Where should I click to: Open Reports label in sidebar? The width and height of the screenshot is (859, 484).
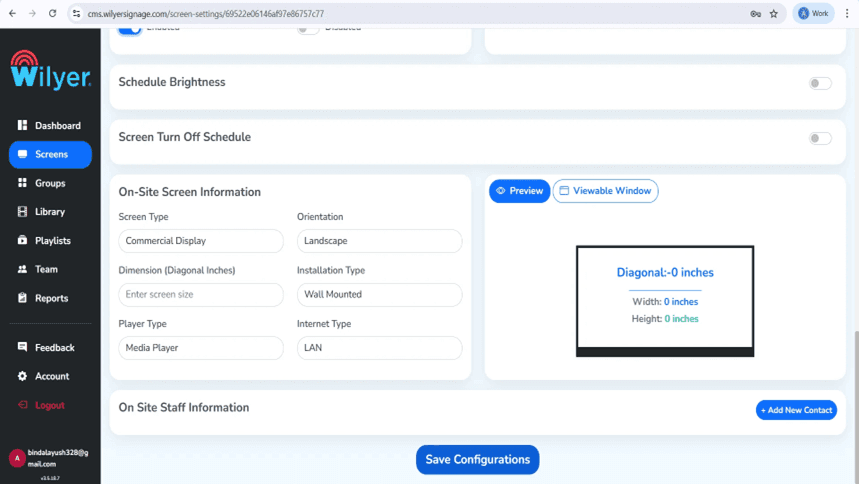51,298
